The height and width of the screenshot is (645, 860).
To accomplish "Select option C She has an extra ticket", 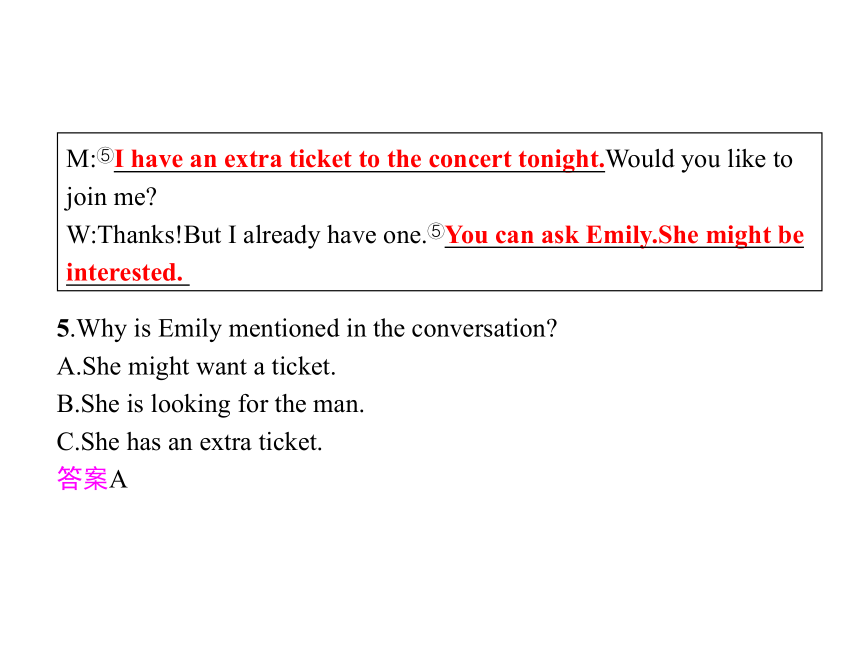I will click(x=190, y=442).
